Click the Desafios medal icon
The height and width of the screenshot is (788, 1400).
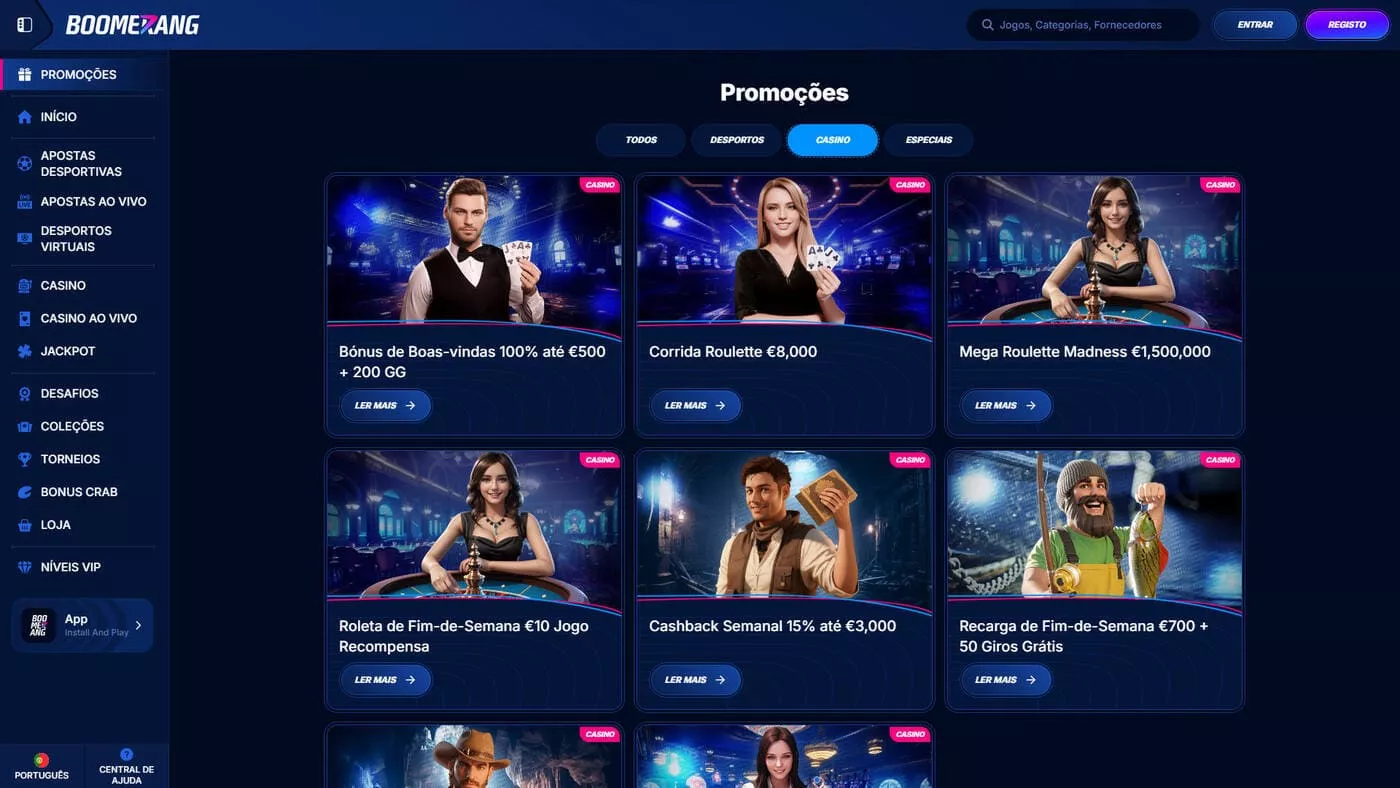[x=25, y=394]
